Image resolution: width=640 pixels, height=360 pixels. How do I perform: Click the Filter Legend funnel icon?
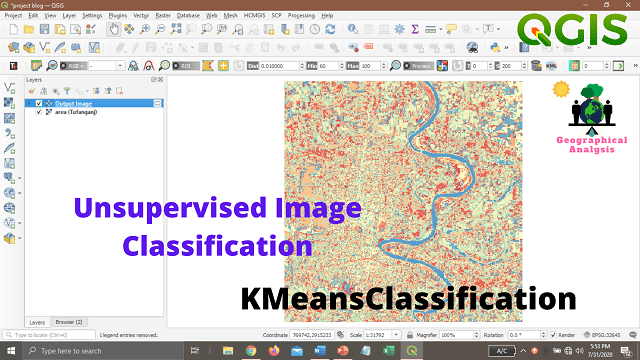(67, 91)
